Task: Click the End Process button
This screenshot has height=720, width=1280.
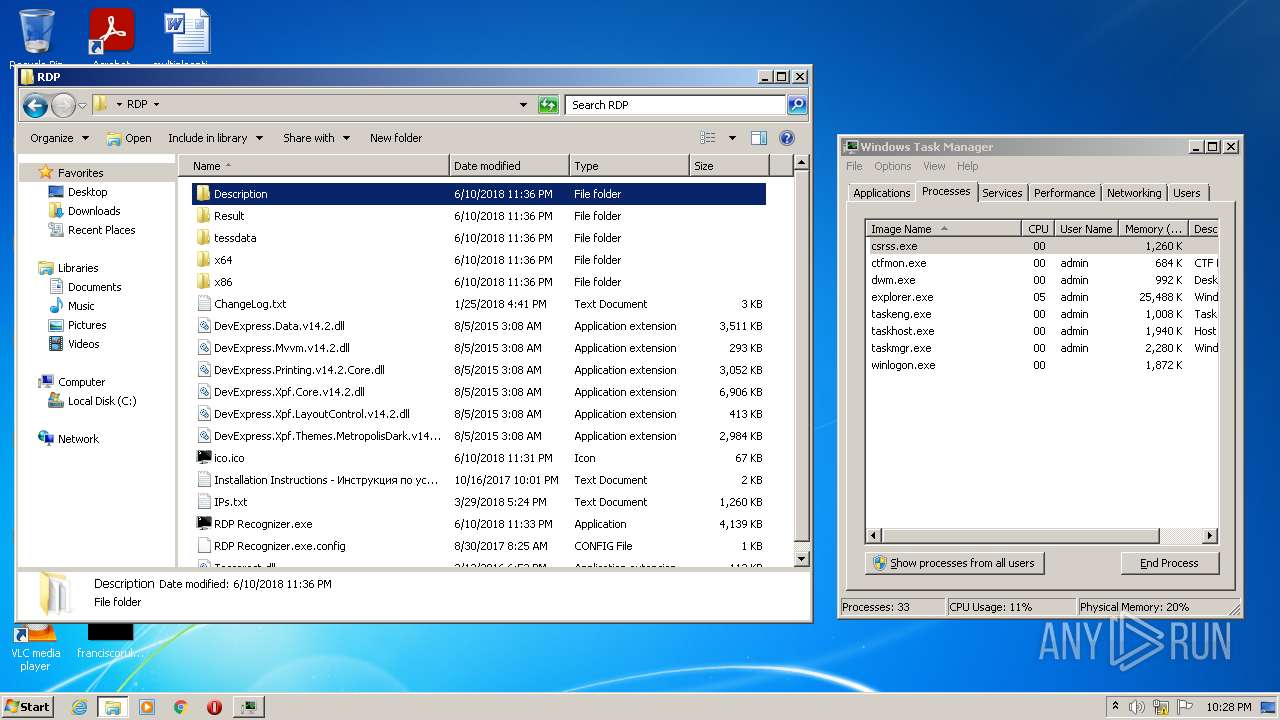Action: (1169, 563)
